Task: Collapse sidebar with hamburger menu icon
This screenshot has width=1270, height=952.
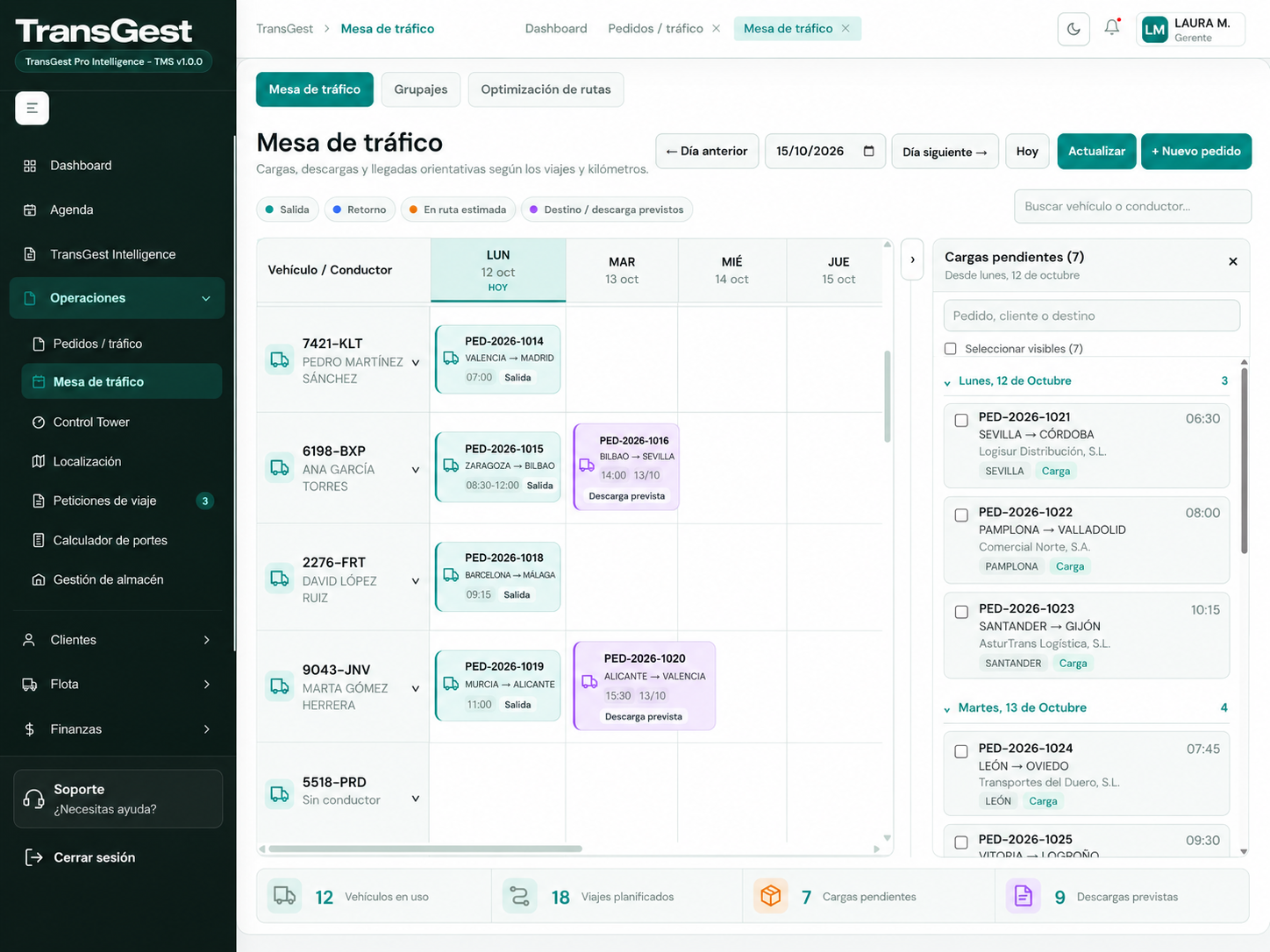Action: pos(32,108)
